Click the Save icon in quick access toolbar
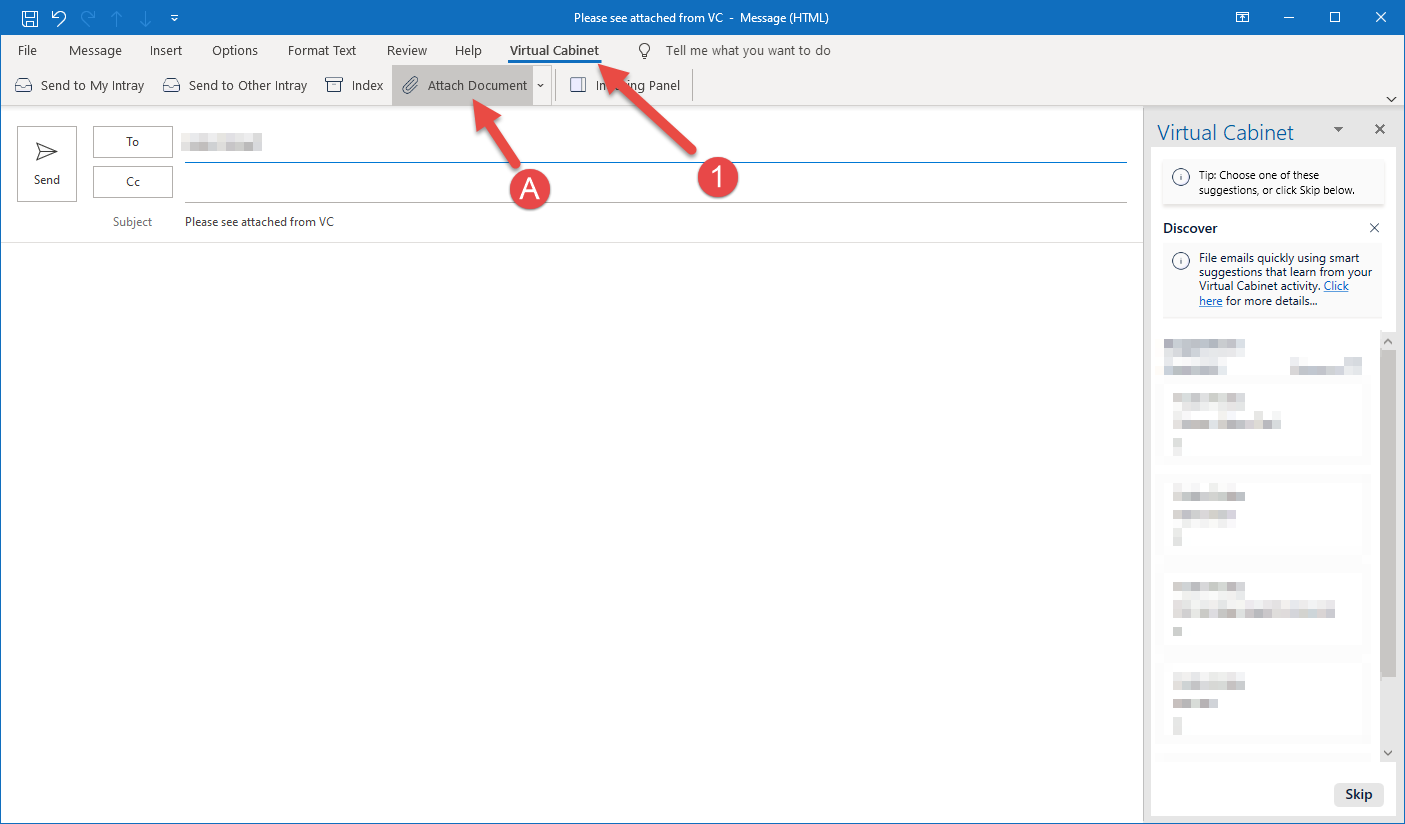This screenshot has height=824, width=1405. (x=29, y=18)
